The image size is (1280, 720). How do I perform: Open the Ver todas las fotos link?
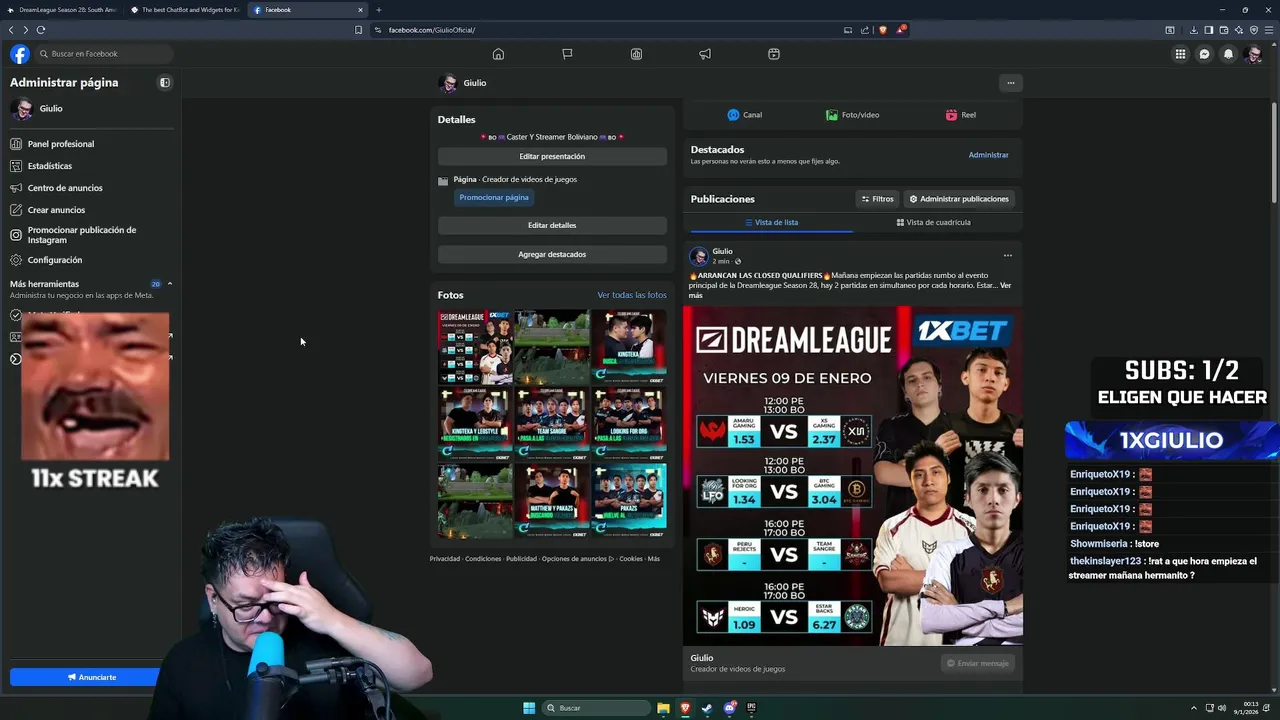pos(632,295)
